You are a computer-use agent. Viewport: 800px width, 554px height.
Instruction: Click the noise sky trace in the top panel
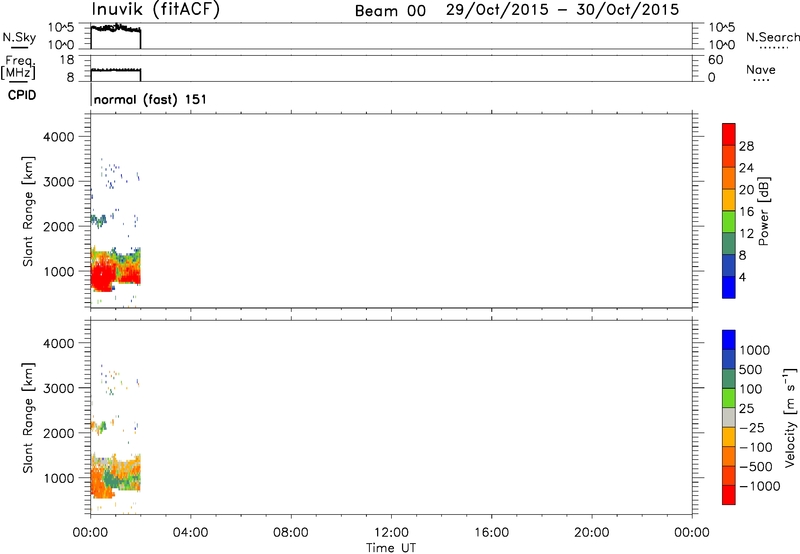(x=115, y=28)
